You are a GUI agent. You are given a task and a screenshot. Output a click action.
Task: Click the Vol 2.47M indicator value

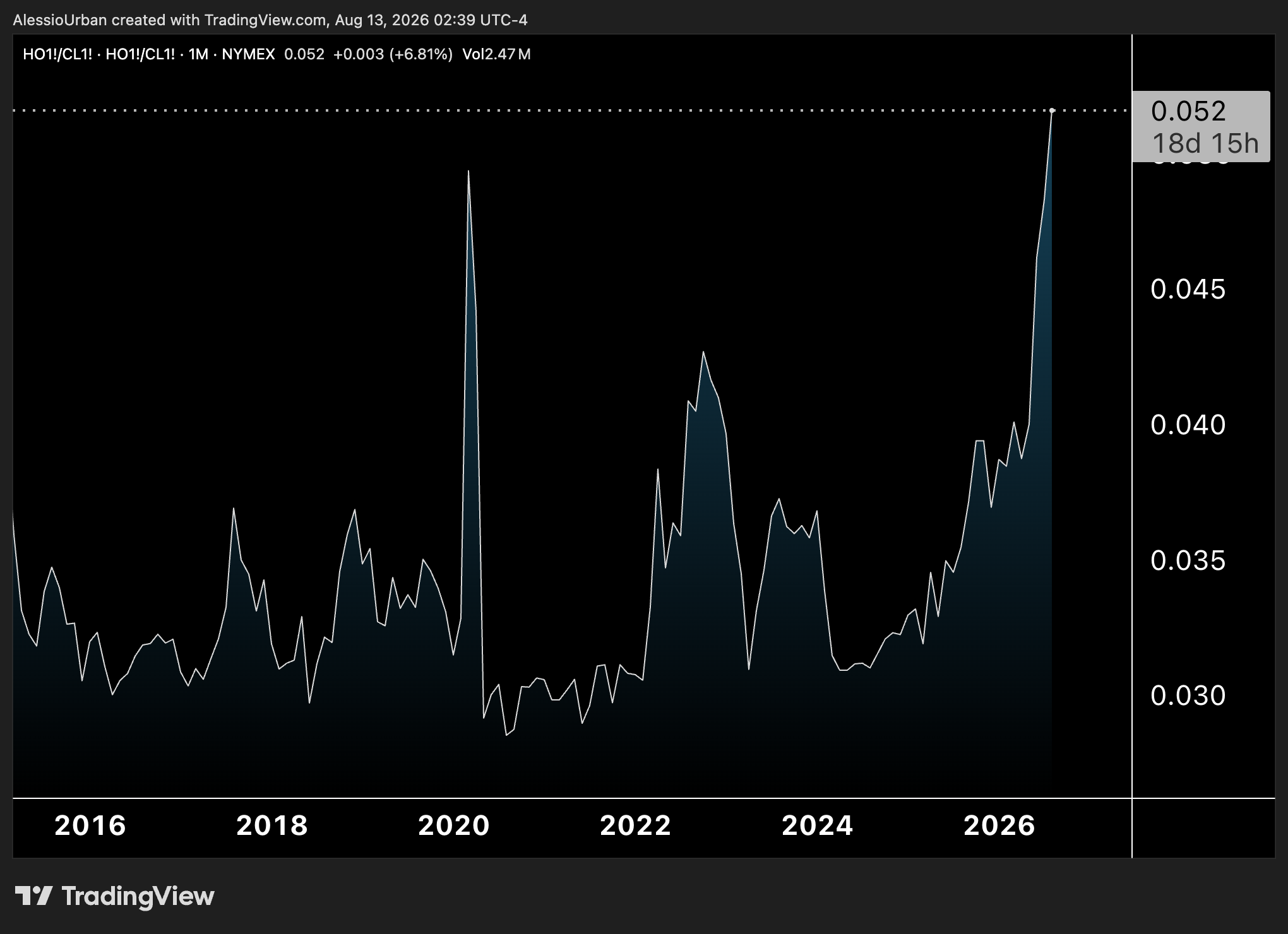[x=496, y=54]
